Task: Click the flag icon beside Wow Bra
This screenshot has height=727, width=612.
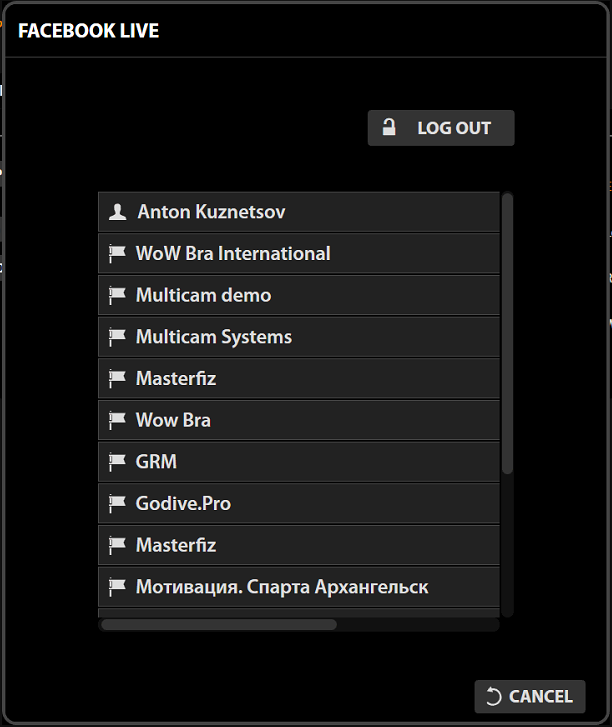Action: pos(117,421)
